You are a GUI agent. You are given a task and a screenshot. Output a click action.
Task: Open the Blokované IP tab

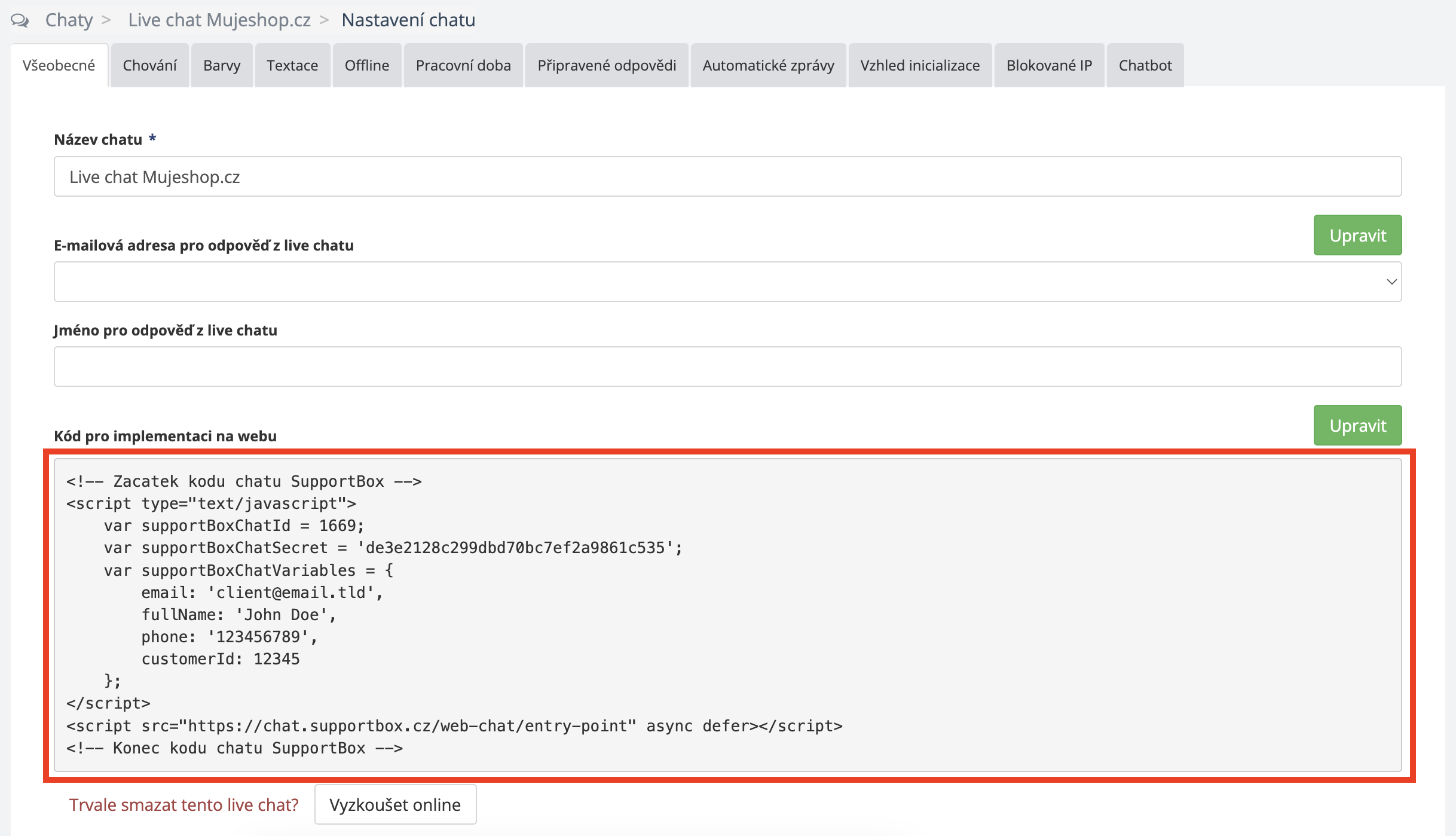pyautogui.click(x=1049, y=66)
